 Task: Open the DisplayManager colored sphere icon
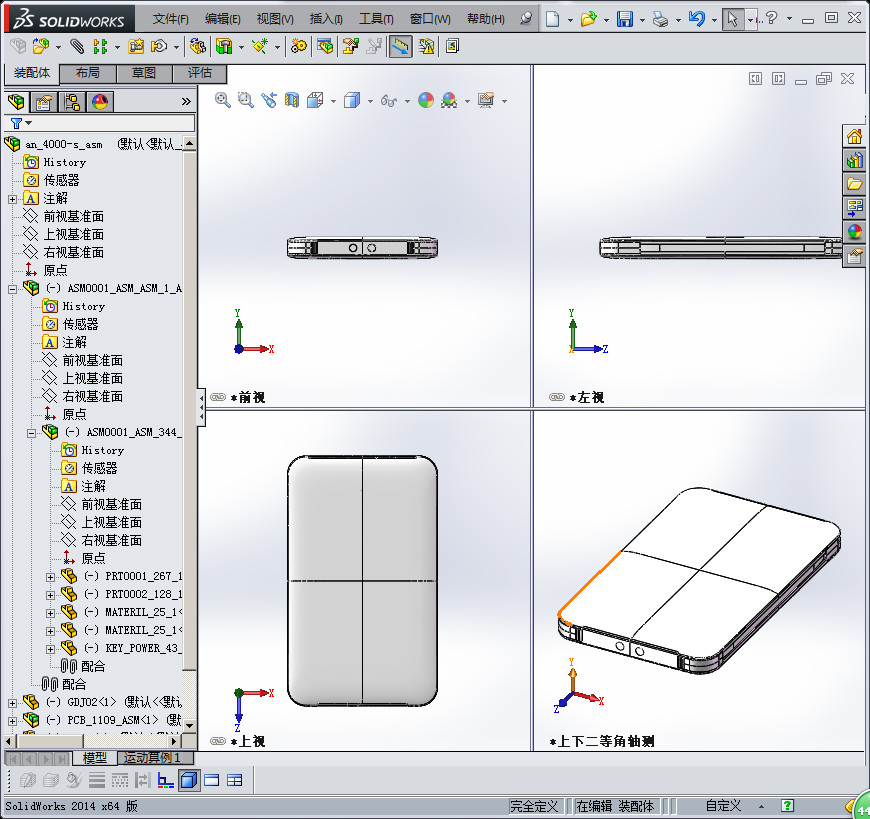click(x=99, y=101)
